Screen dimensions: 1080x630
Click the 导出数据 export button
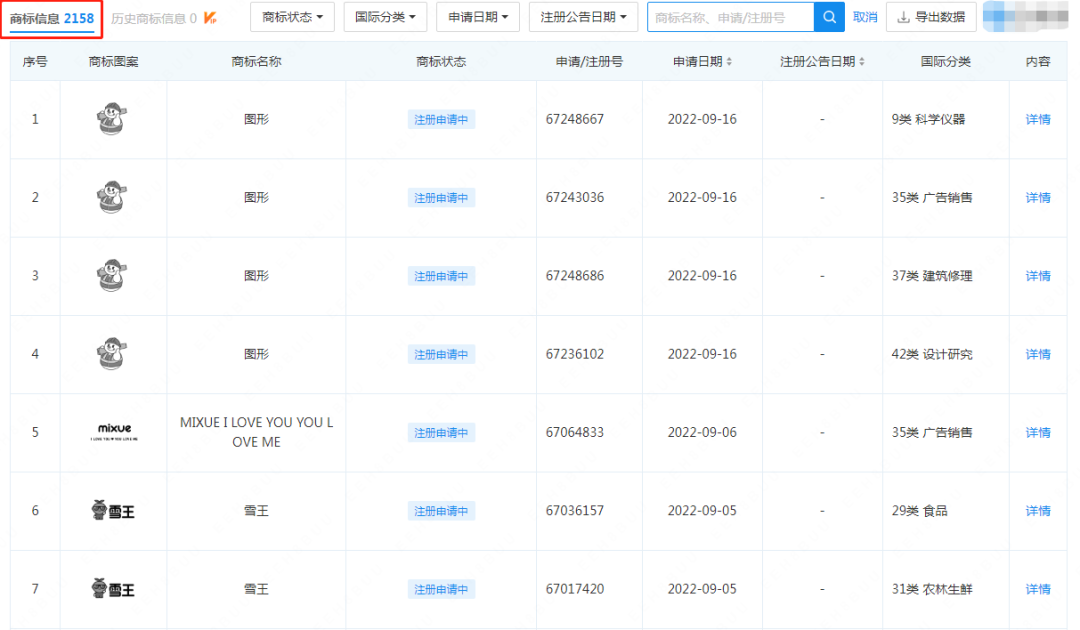tap(931, 17)
